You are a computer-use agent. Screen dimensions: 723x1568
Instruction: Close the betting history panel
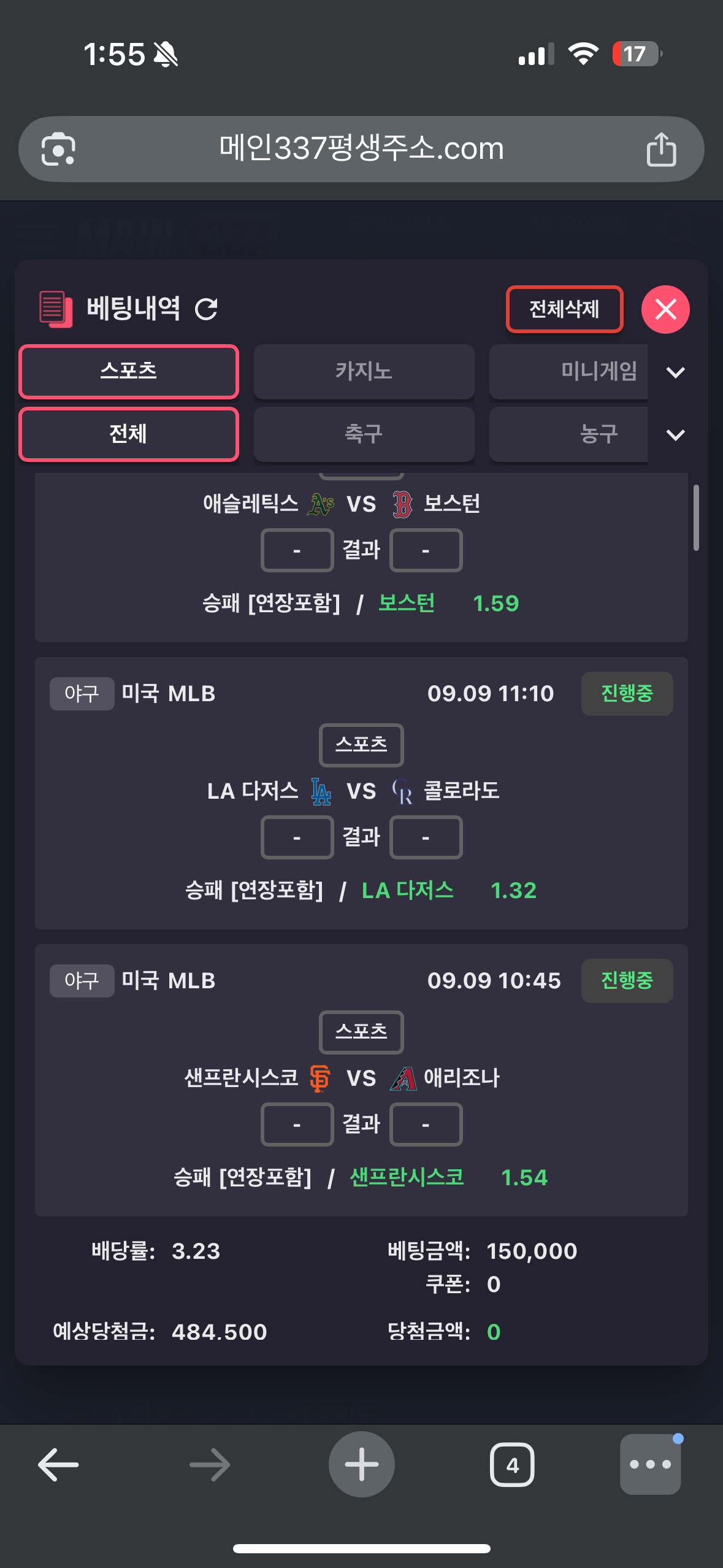coord(665,309)
